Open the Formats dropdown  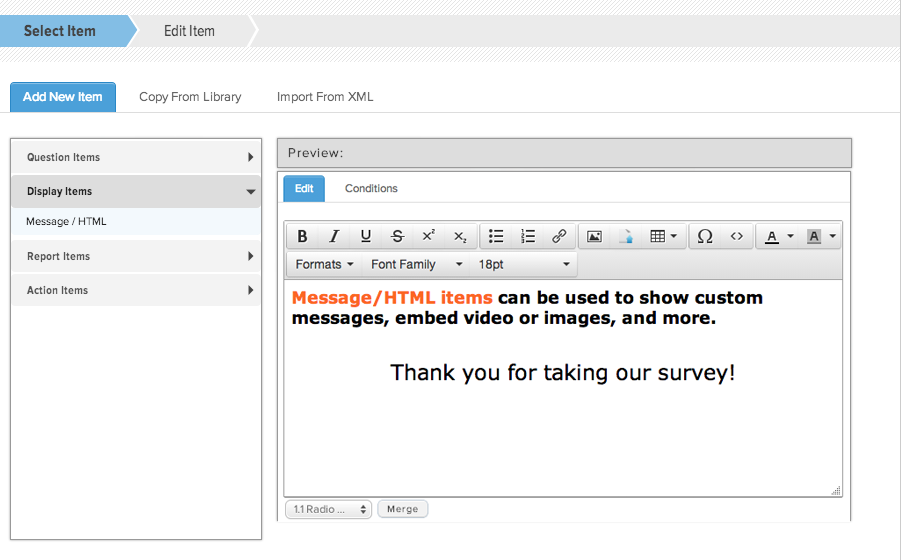(x=324, y=264)
